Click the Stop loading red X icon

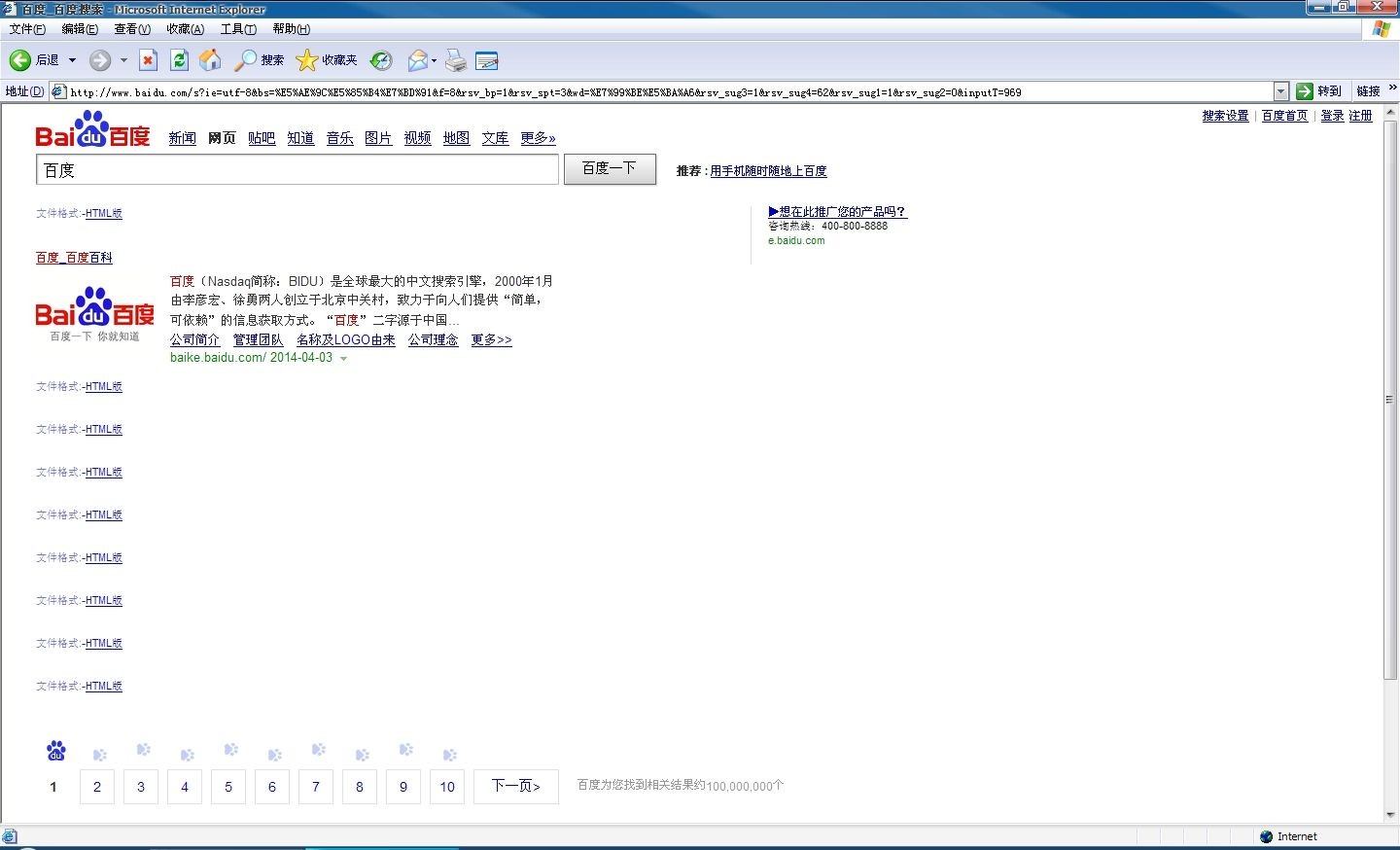[148, 60]
